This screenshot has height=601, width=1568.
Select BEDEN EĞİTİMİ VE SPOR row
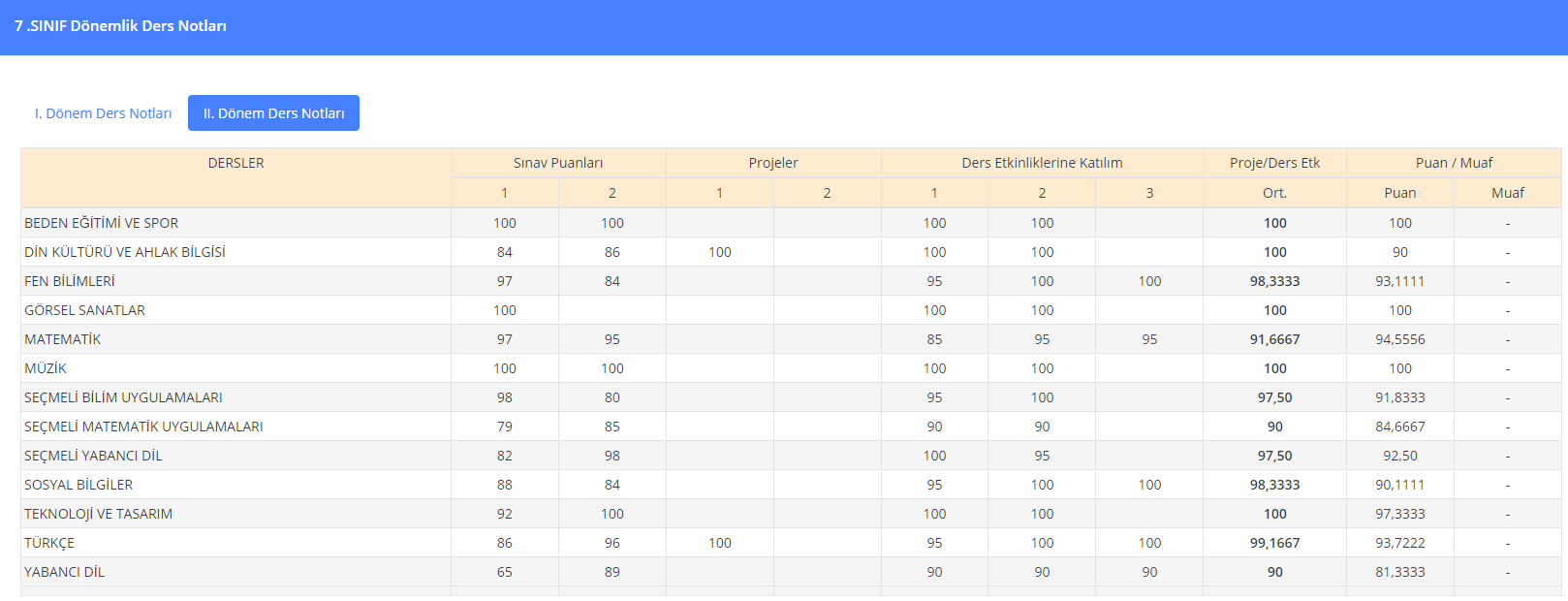[x=791, y=223]
